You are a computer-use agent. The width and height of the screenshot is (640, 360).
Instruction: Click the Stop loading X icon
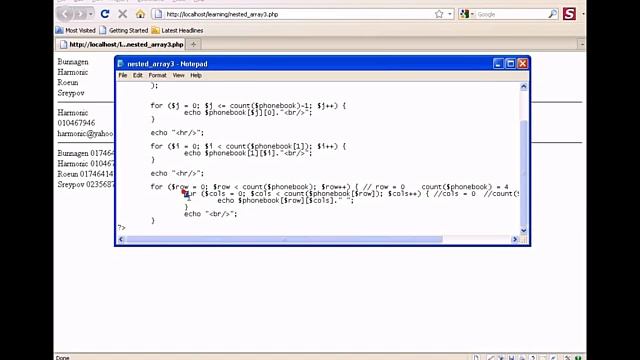(x=122, y=14)
